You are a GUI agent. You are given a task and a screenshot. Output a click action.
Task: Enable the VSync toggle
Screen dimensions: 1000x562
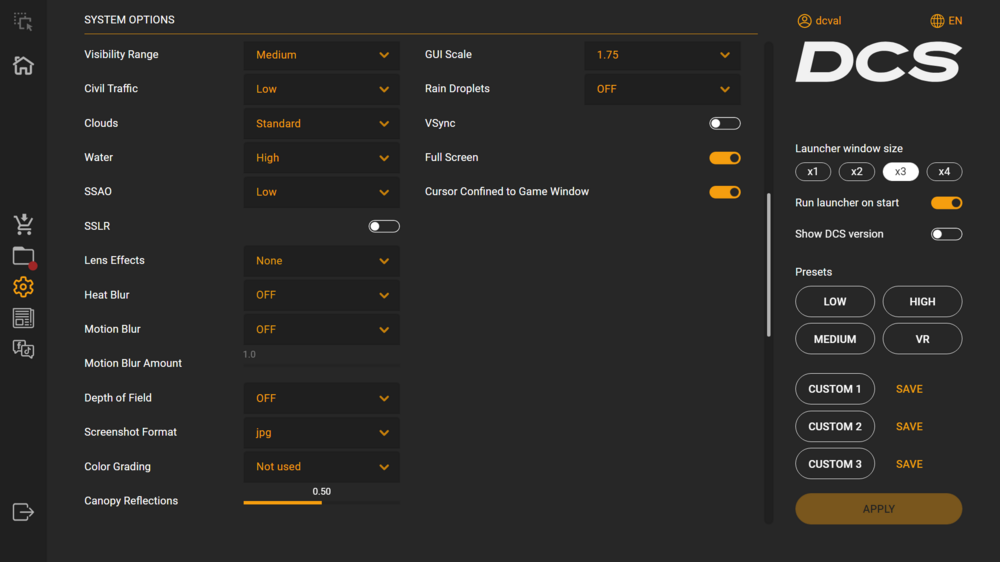click(x=725, y=123)
